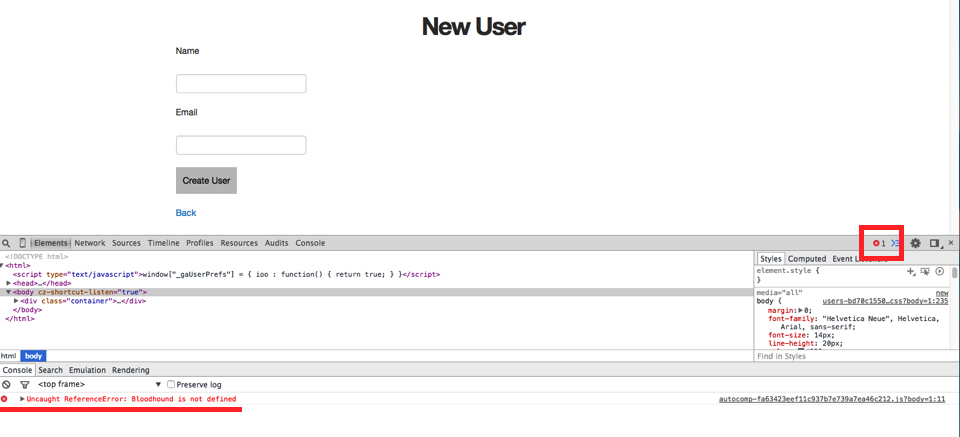This screenshot has height=437, width=960.
Task: Close the DevTools panel
Action: [951, 243]
